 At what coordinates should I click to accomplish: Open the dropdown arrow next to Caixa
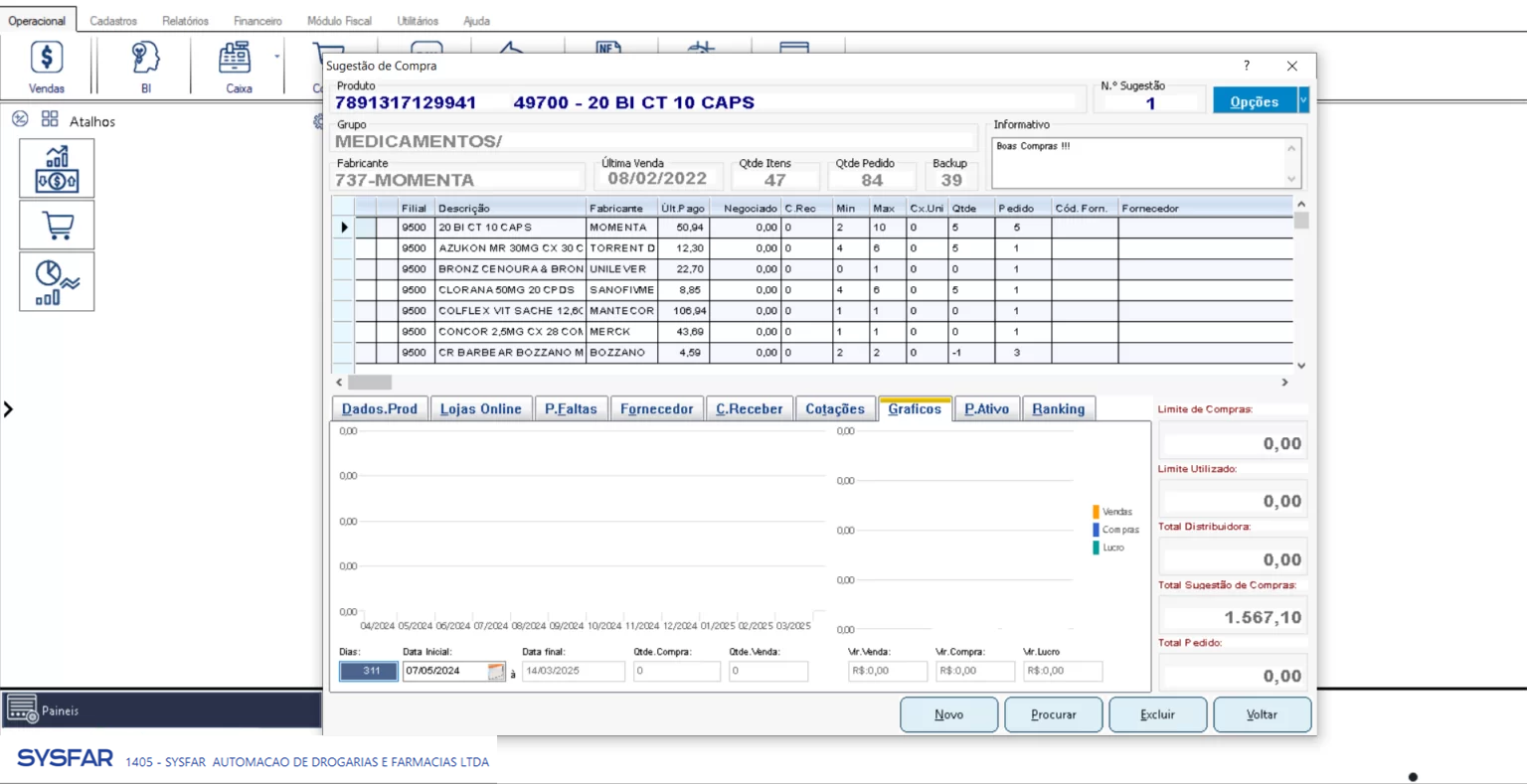[277, 57]
